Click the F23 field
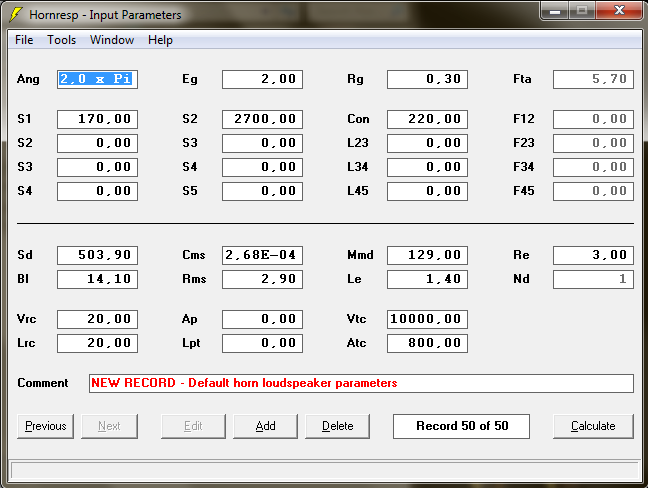 [x=593, y=143]
